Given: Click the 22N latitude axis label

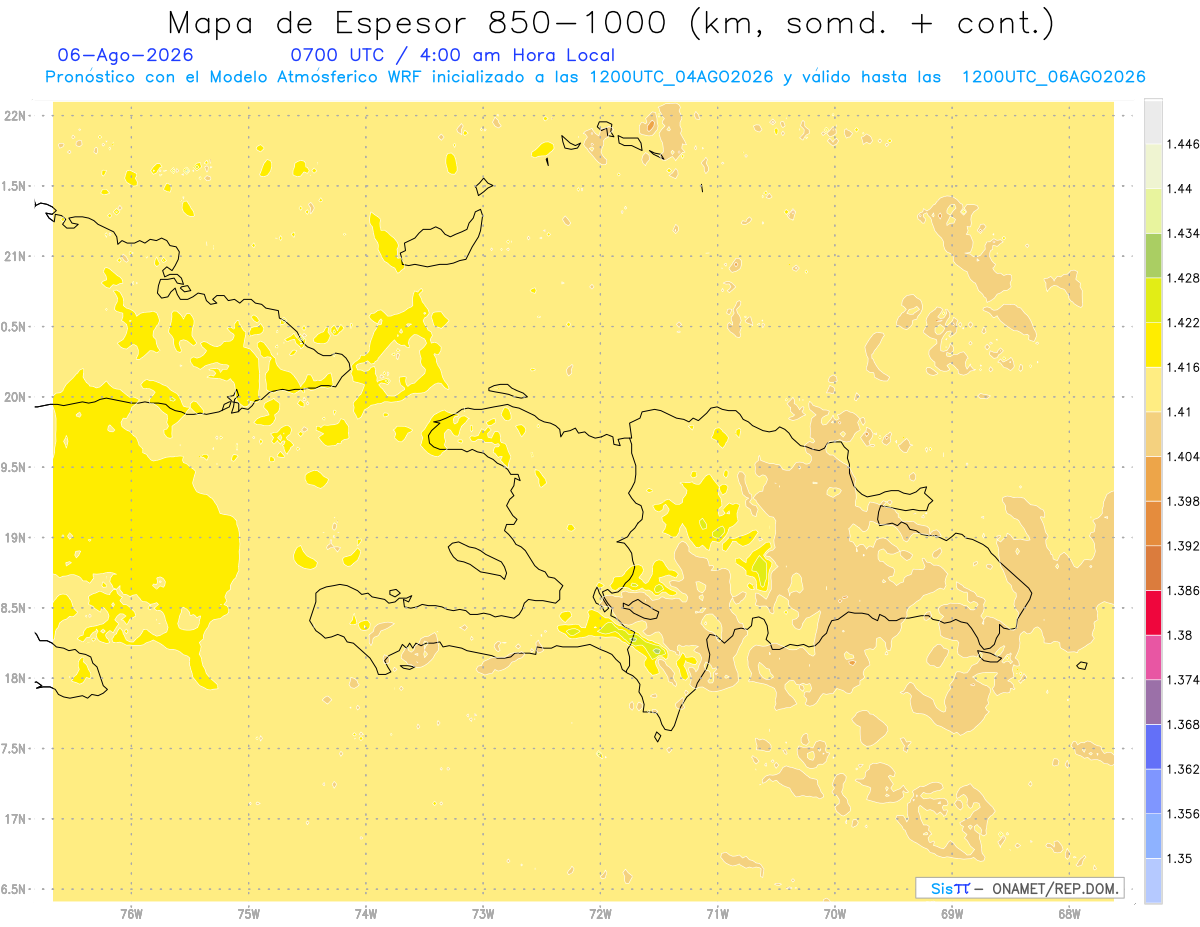Looking at the screenshot, I should point(17,116).
